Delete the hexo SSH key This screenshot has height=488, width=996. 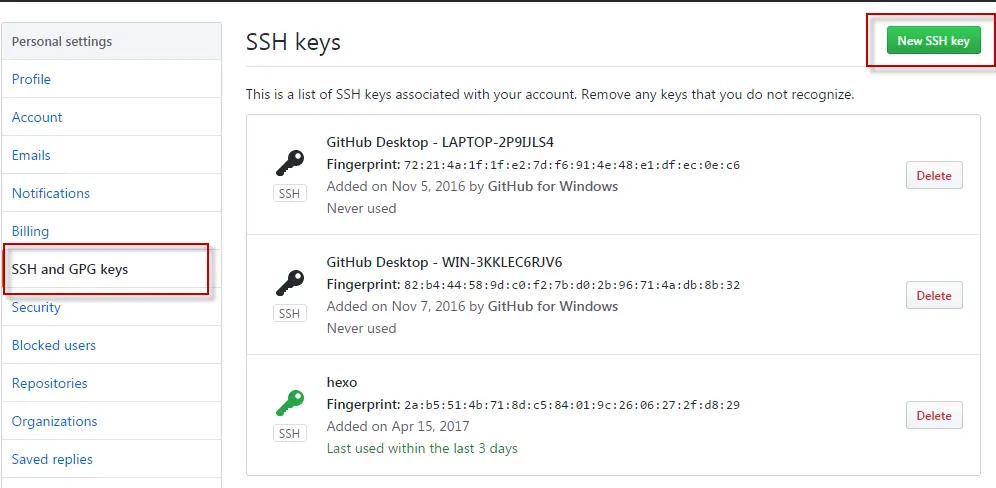933,416
